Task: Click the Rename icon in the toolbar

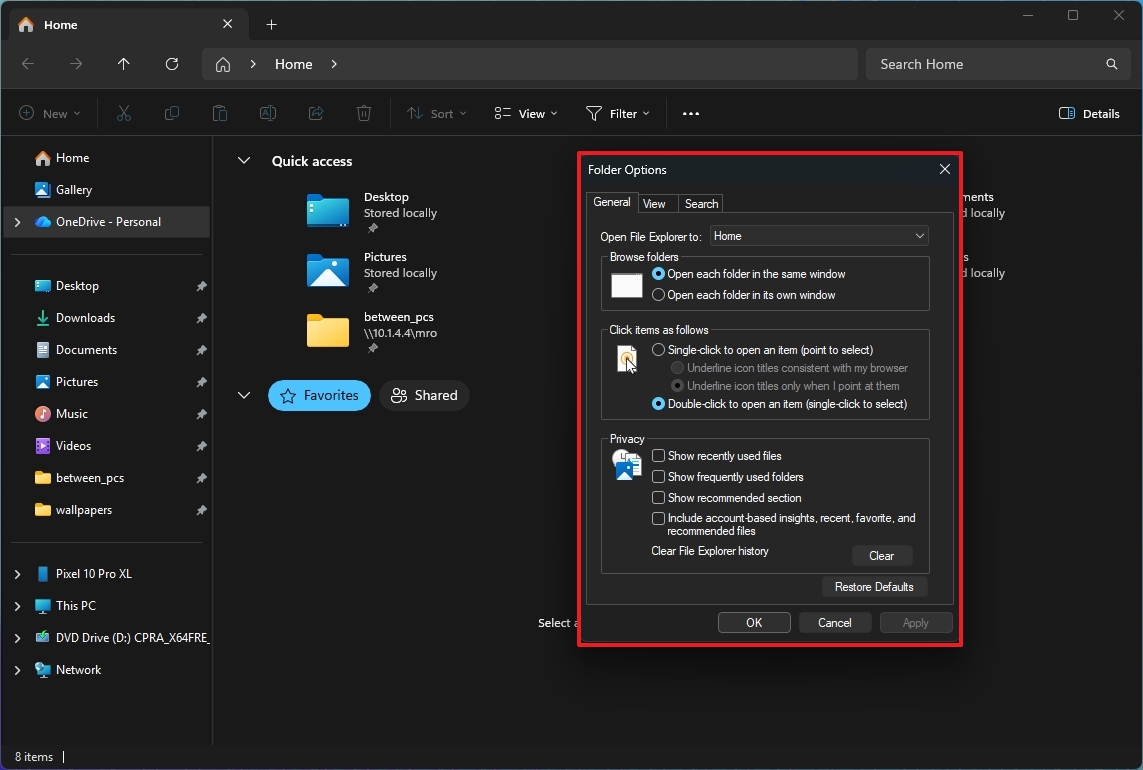Action: point(267,113)
